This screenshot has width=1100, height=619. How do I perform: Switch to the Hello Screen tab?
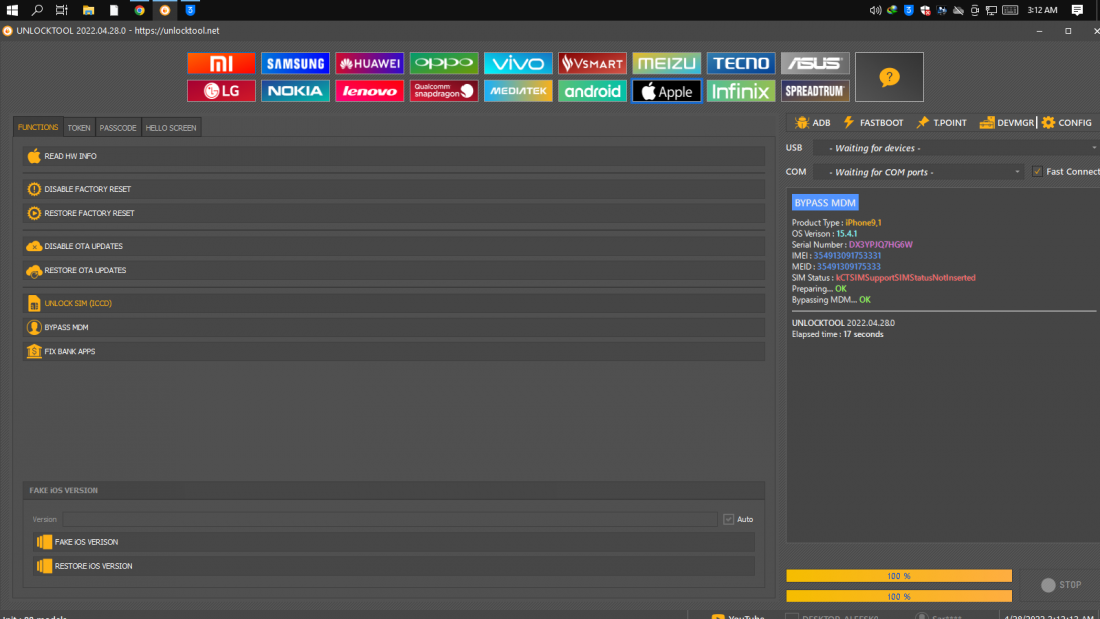170,128
